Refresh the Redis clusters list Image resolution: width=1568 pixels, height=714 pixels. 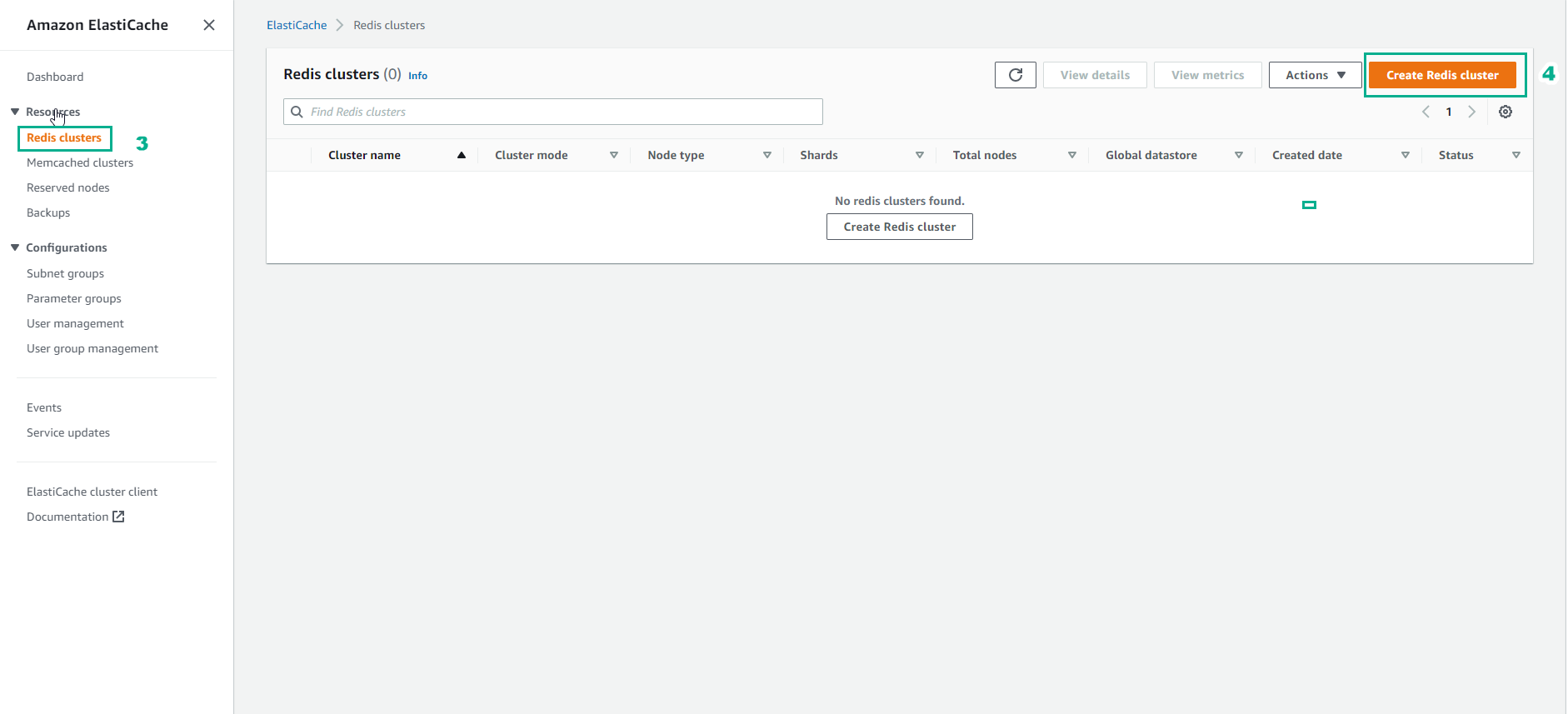[1016, 75]
